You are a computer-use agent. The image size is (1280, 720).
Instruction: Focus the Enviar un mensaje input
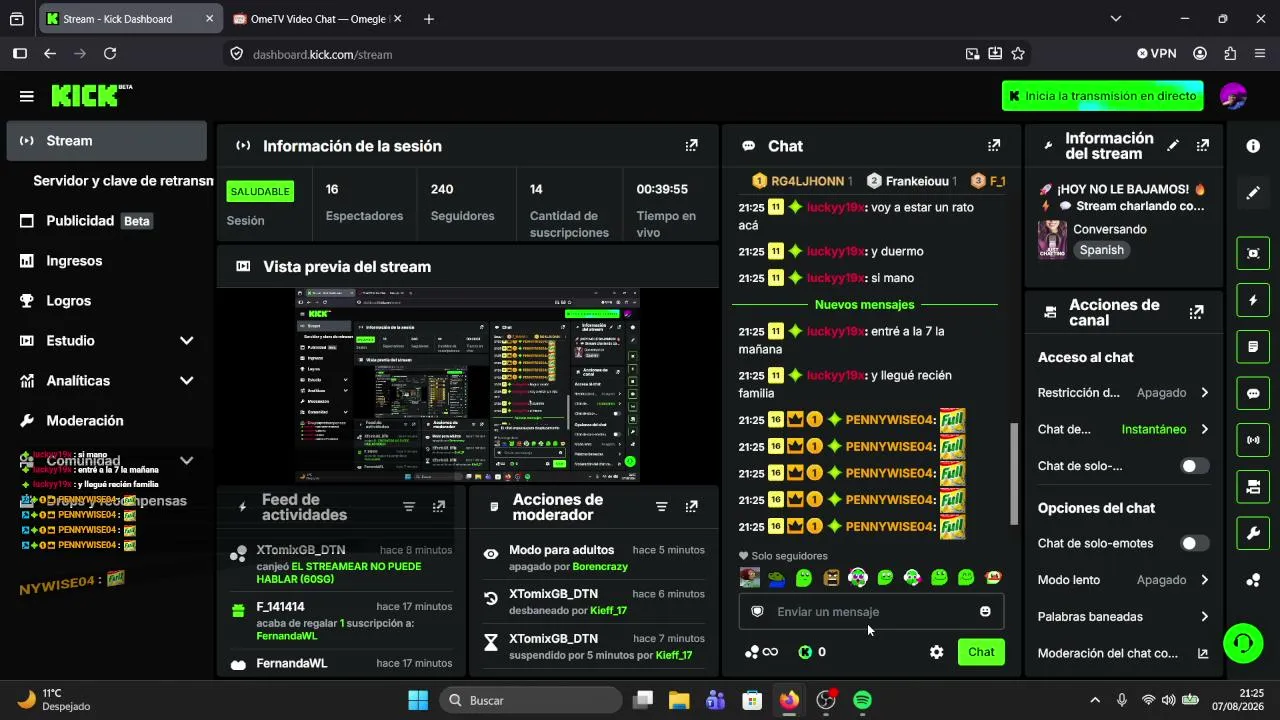pyautogui.click(x=871, y=612)
